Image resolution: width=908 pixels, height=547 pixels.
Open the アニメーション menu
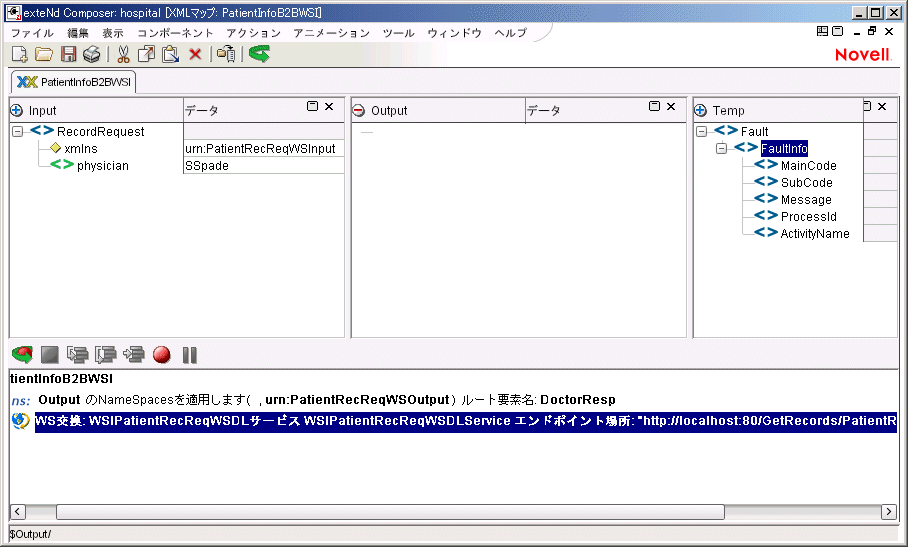pyautogui.click(x=331, y=33)
